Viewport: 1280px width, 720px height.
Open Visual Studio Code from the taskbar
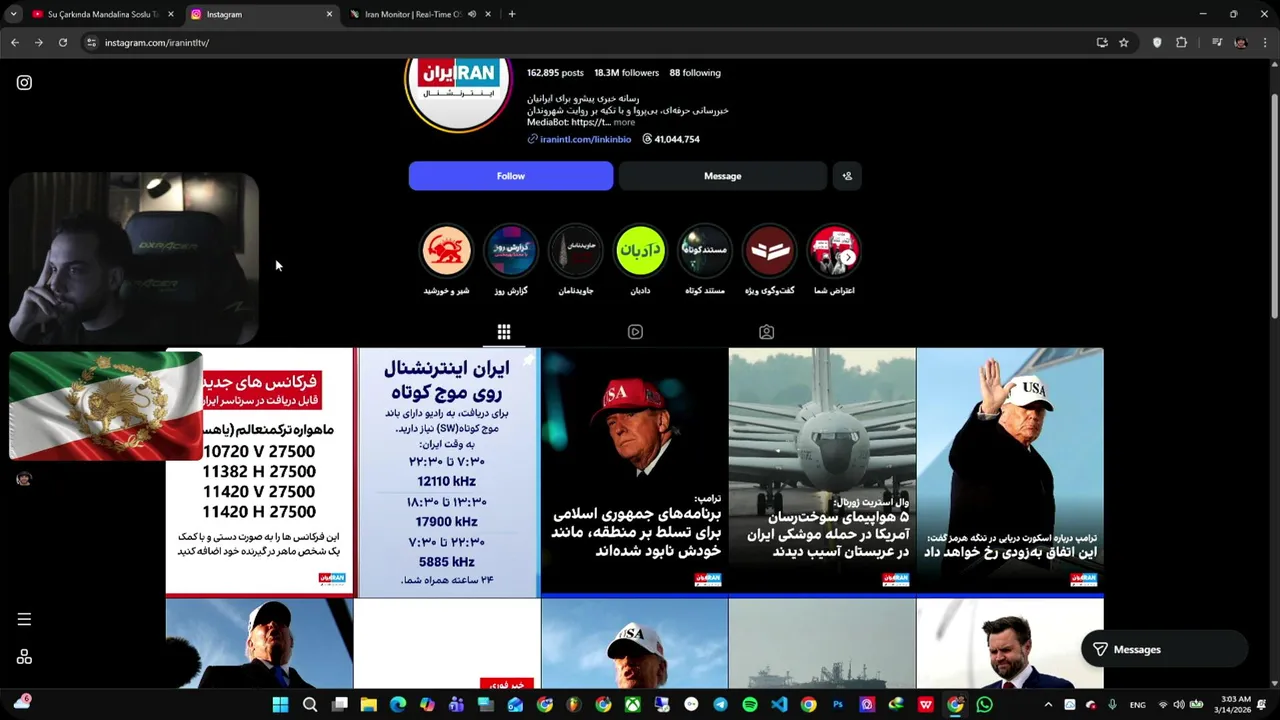779,705
